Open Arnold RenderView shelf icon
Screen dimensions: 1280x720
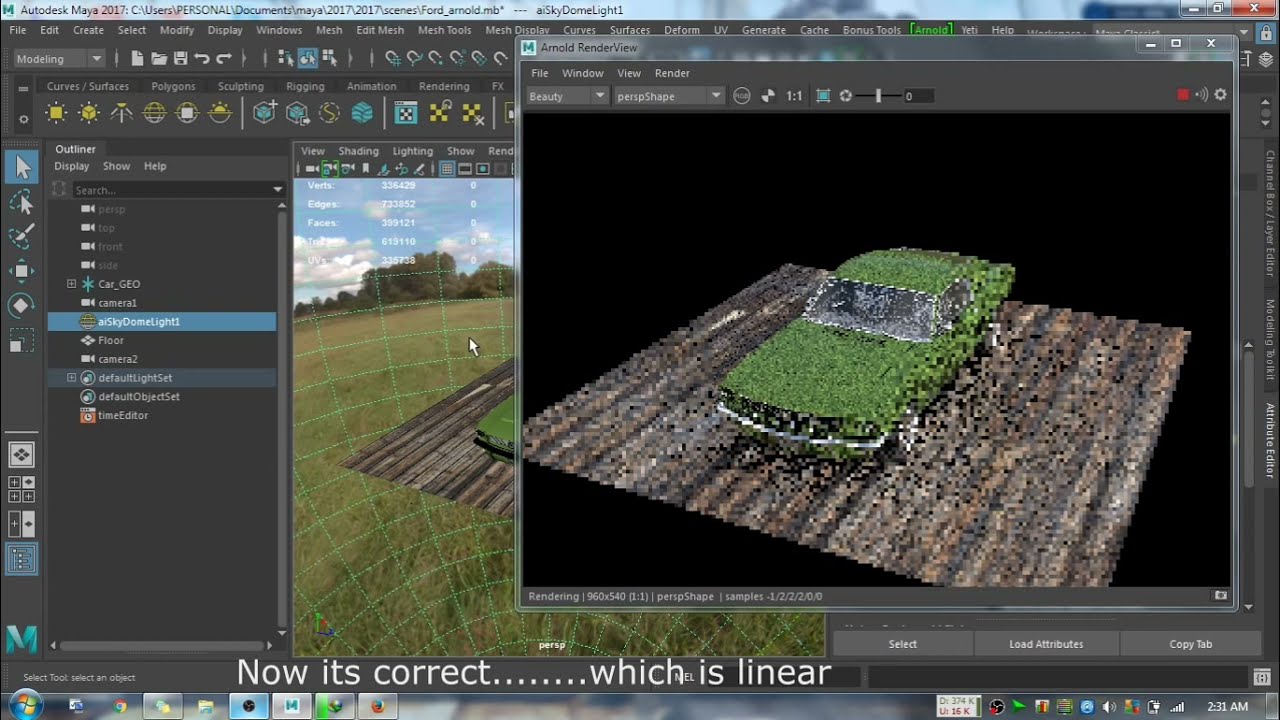click(406, 113)
